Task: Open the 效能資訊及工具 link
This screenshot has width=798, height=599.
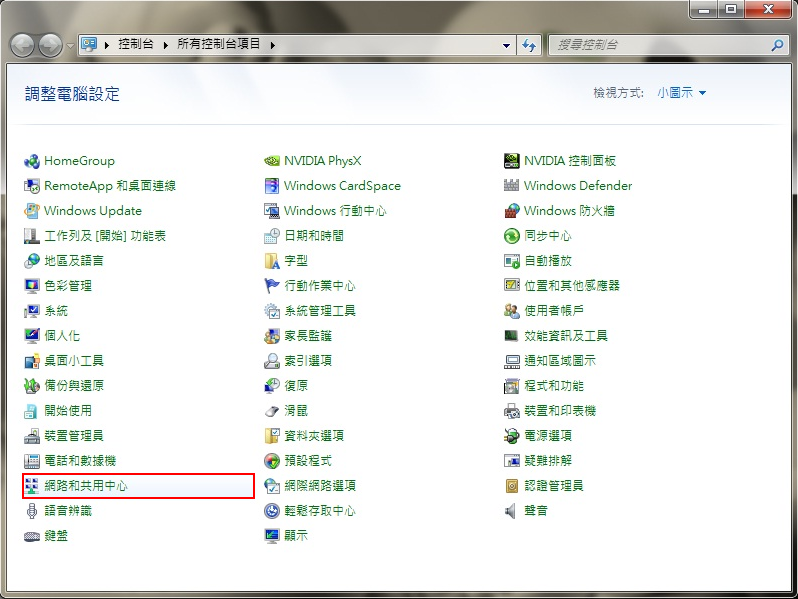Action: pos(566,336)
